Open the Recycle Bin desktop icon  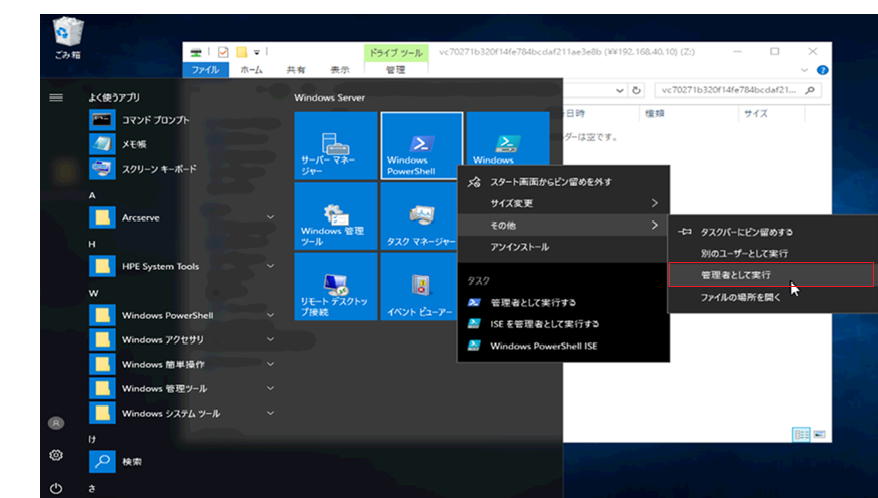click(x=68, y=37)
